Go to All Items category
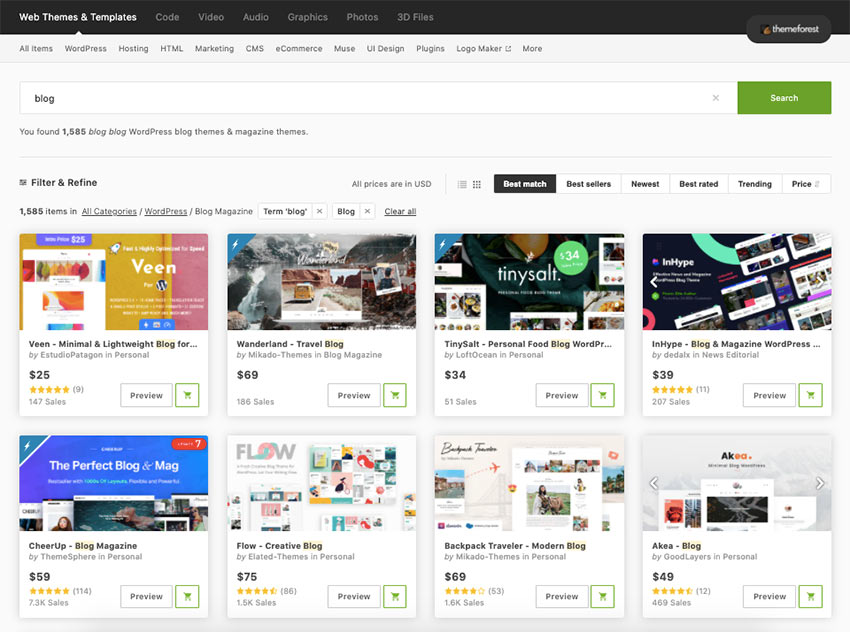The width and height of the screenshot is (850, 632). point(36,49)
